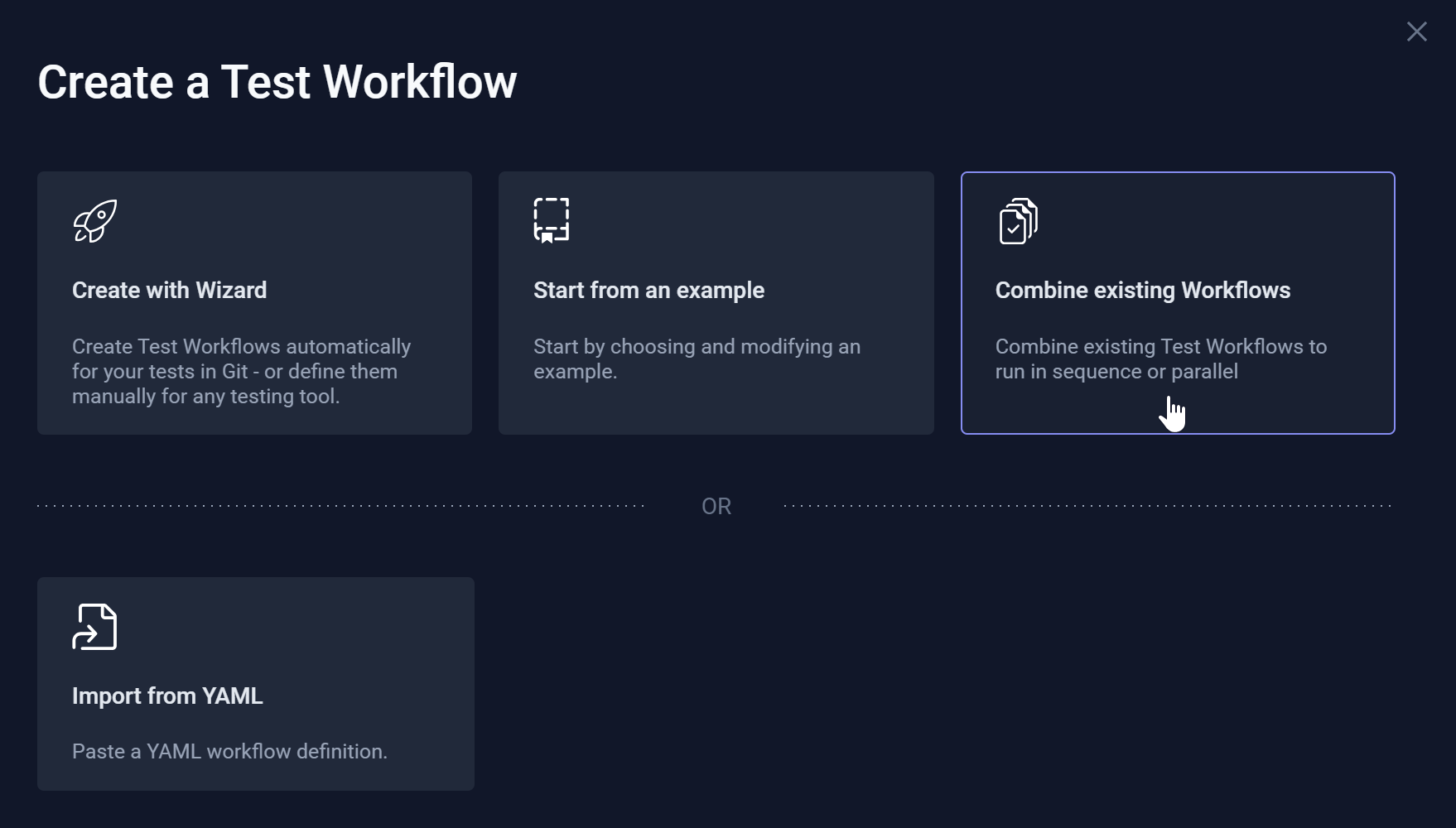Click the stacked documents checkmark icon

point(1018,221)
